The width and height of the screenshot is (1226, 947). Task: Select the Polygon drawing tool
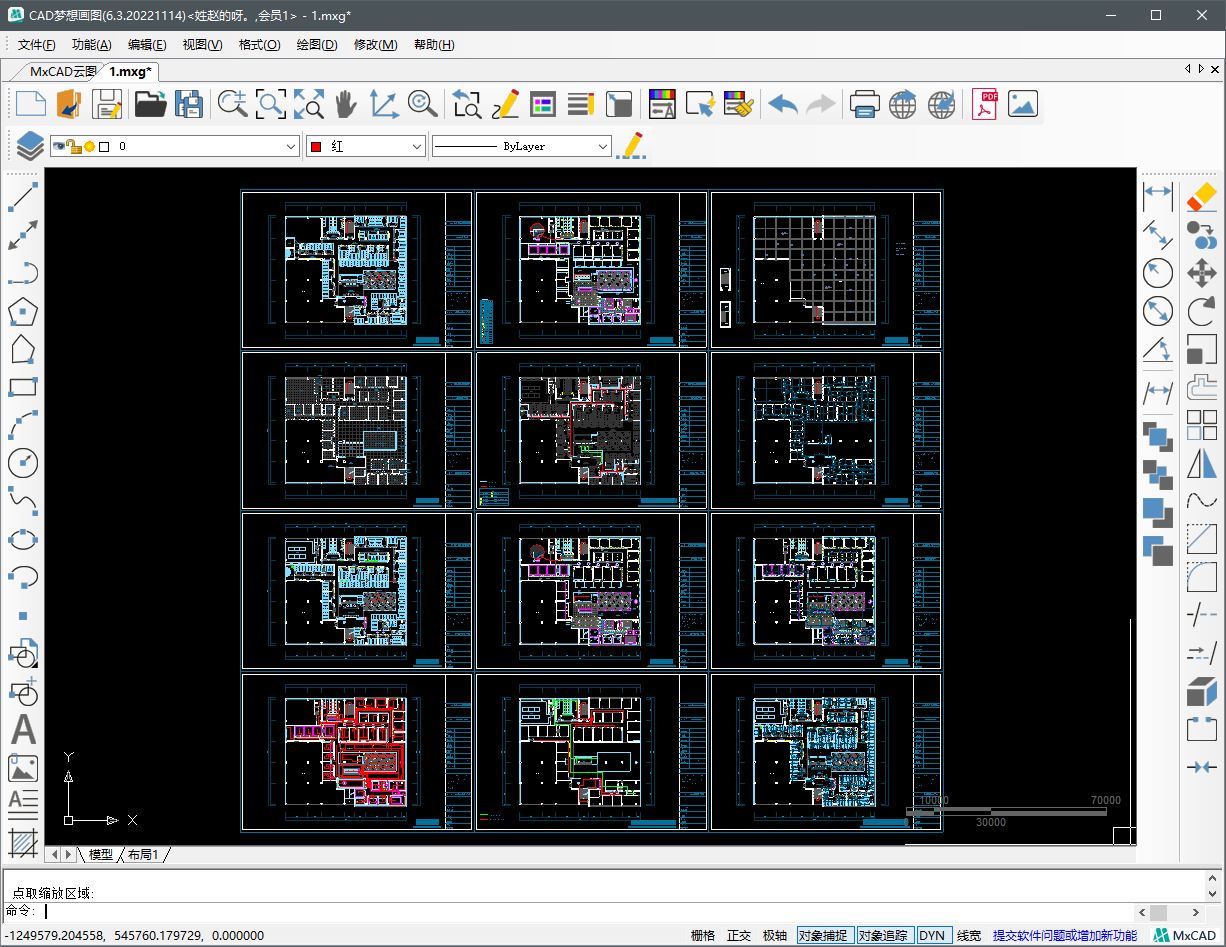22,311
